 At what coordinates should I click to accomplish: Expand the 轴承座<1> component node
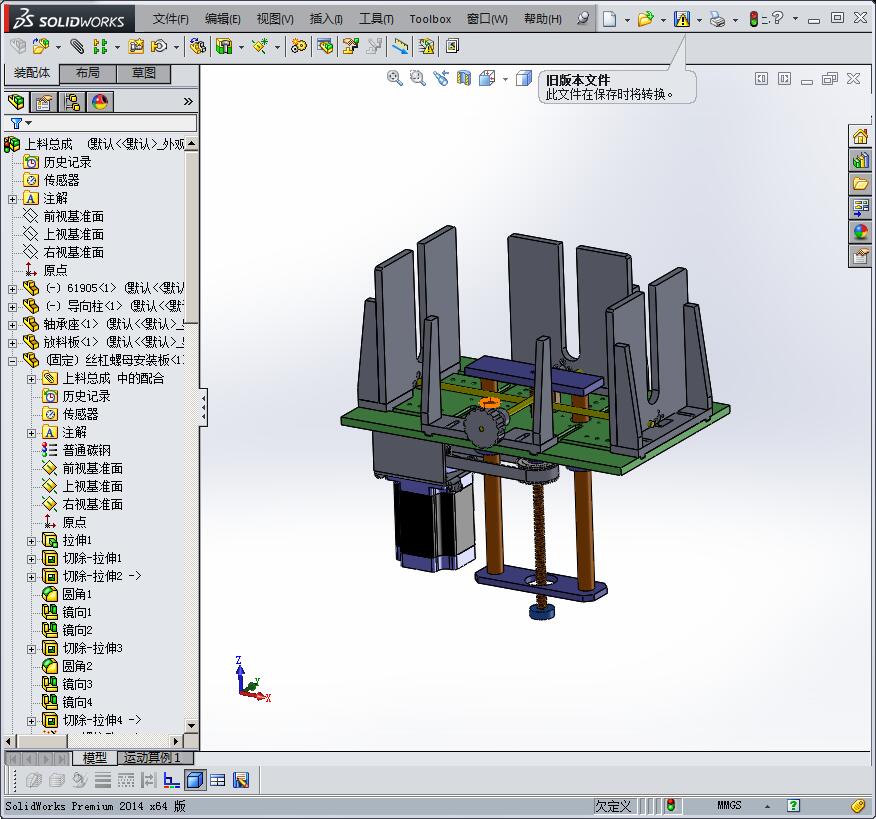click(12, 325)
